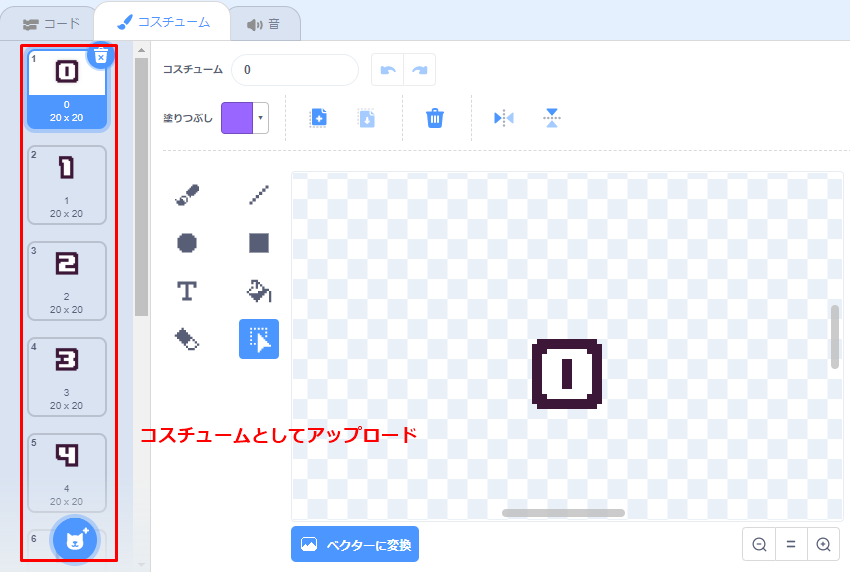
Task: Select the Brush tool
Action: point(187,195)
